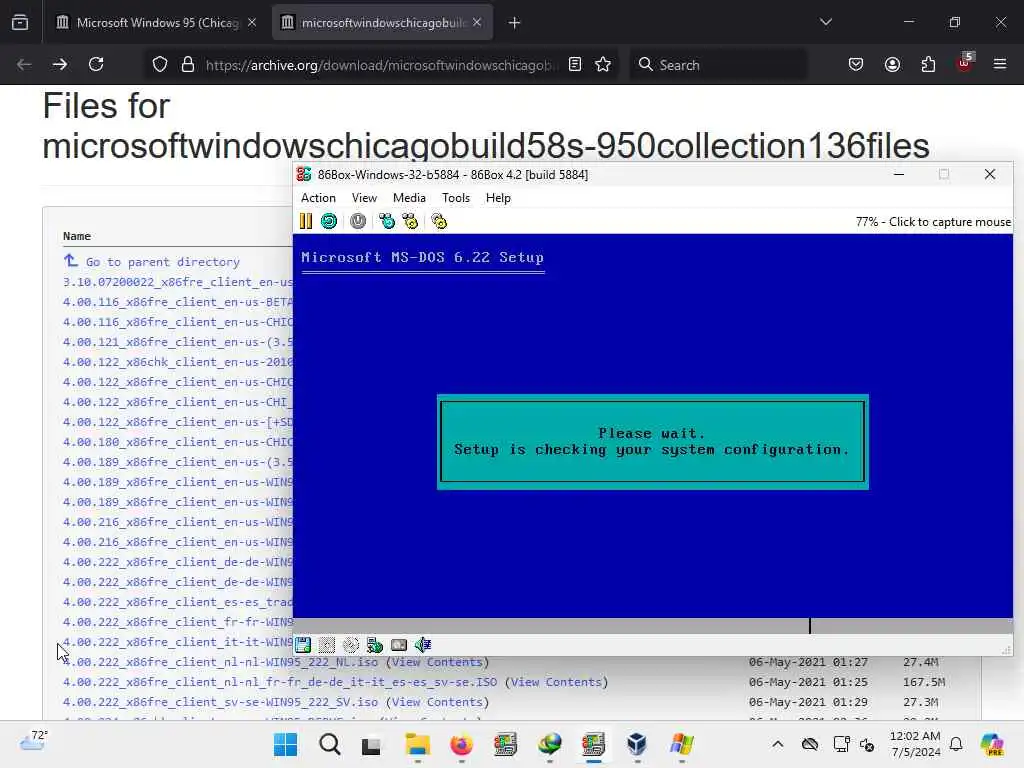Send Ctrl+Alt+Del via blue toolbar icon
Screen dimensions: 1024x768
pos(387,221)
